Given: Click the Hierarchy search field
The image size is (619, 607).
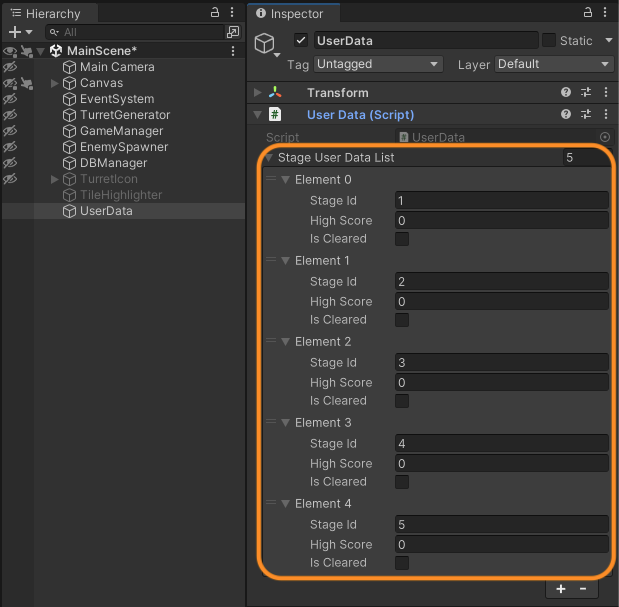Looking at the screenshot, I should point(134,32).
